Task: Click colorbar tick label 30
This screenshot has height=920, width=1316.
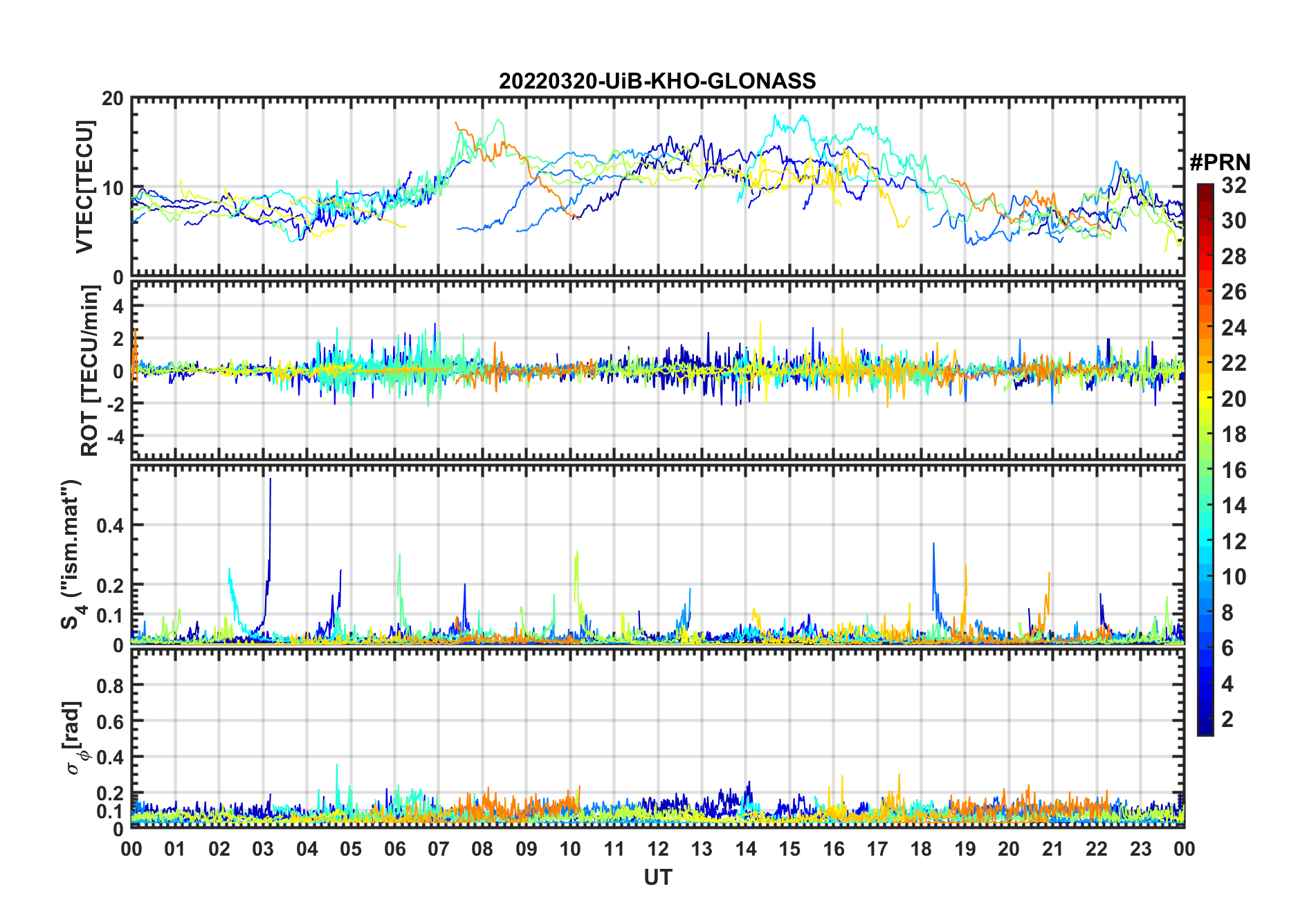Action: [x=1233, y=221]
